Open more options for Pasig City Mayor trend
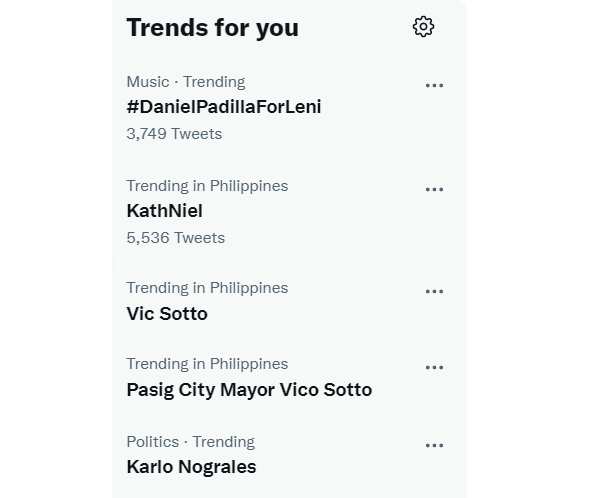 434,367
